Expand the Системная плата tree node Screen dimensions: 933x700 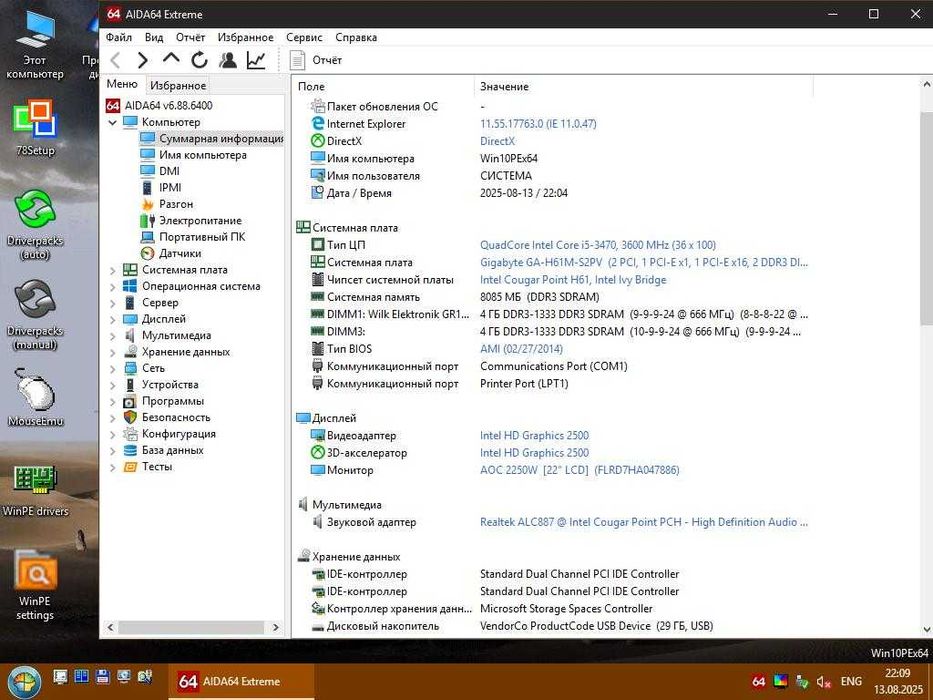tap(112, 270)
